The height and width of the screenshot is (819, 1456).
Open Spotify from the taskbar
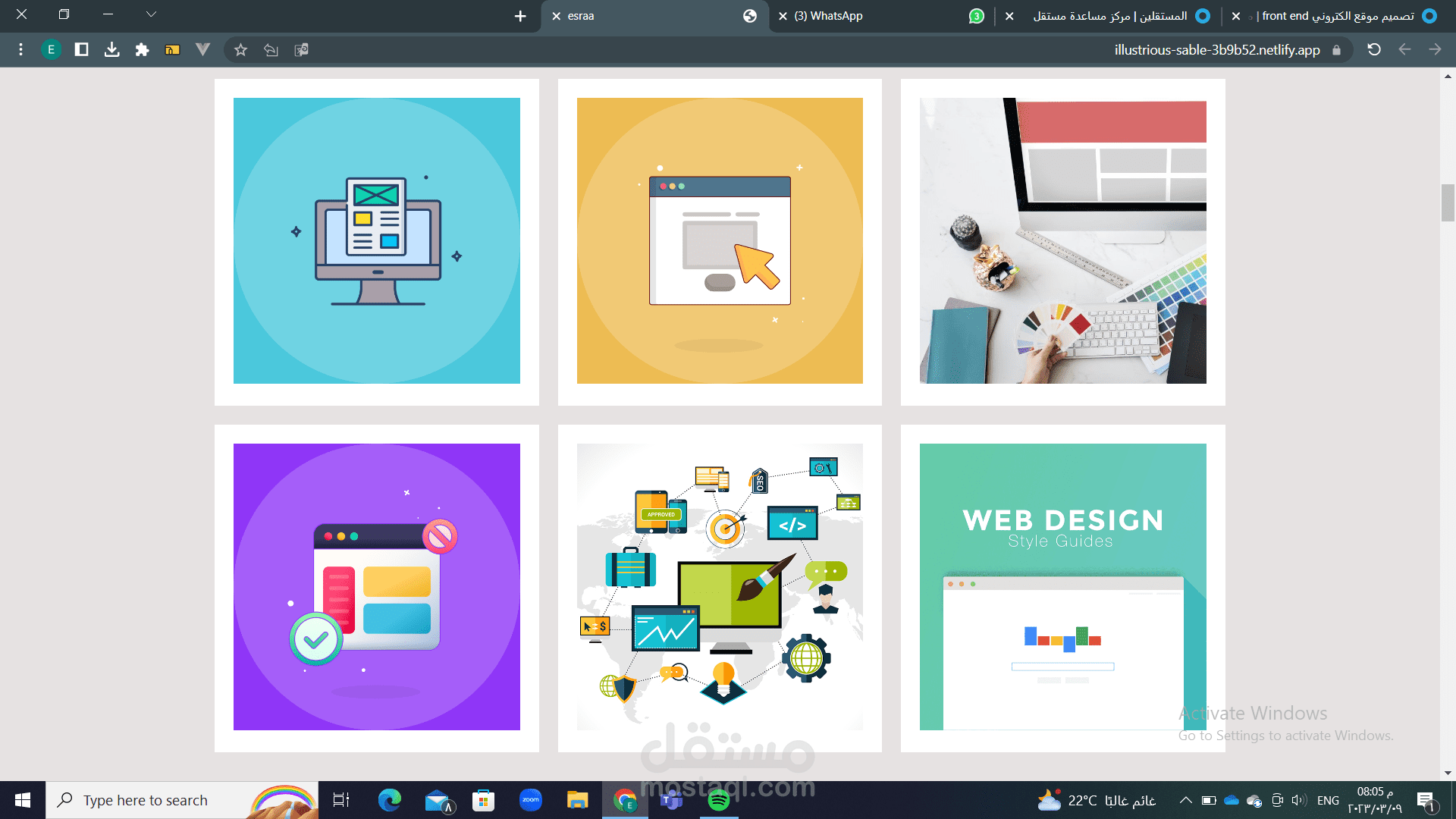(719, 800)
